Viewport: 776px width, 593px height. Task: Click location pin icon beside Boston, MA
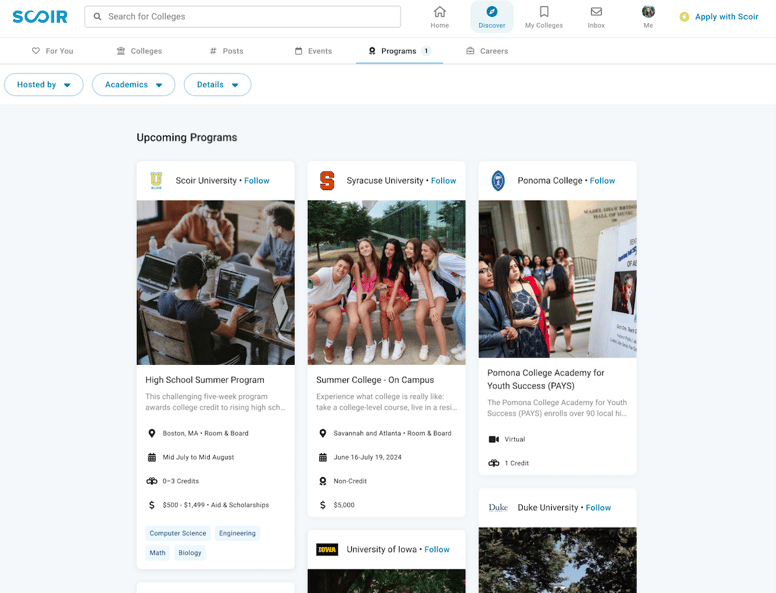point(152,433)
